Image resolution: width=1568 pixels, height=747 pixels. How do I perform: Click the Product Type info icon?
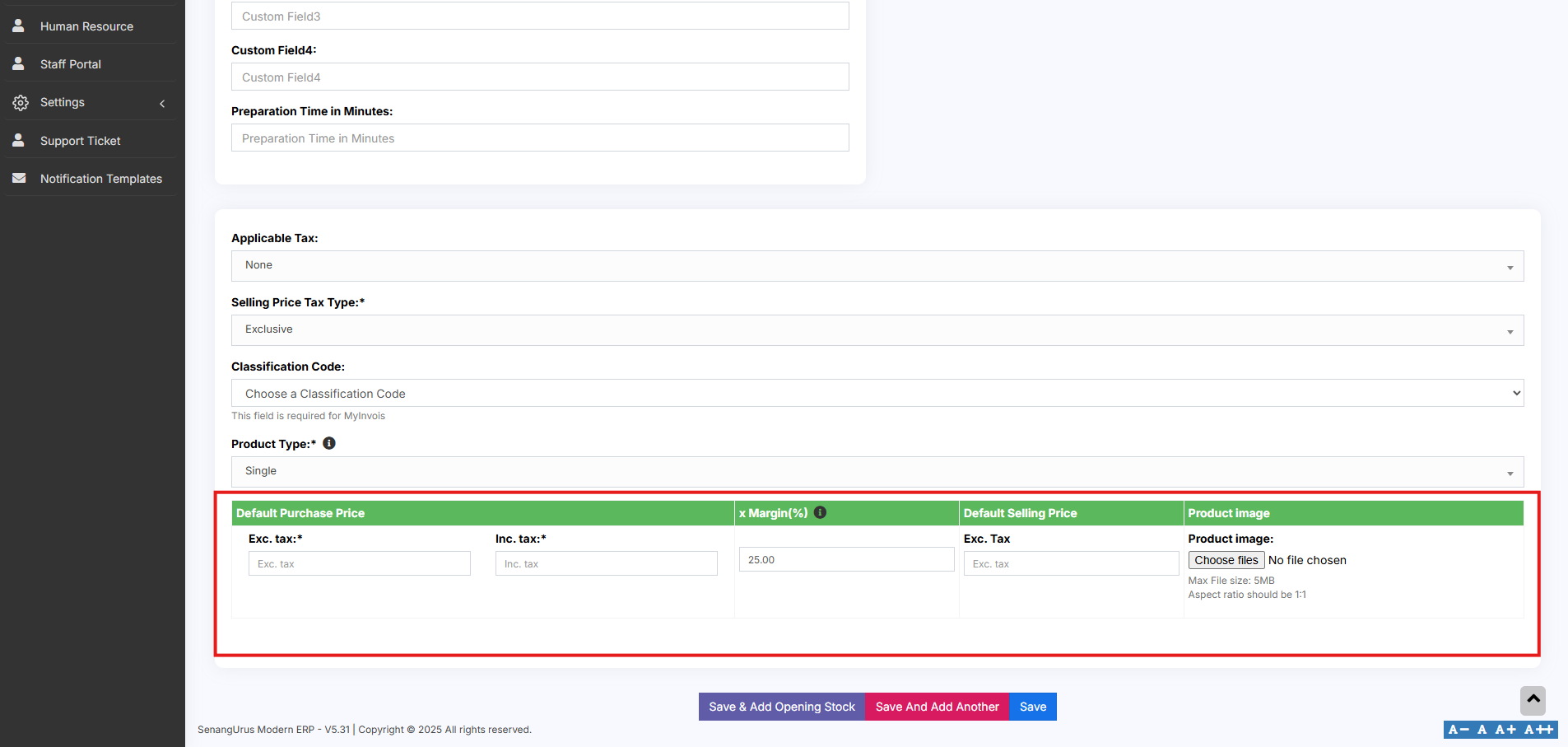[329, 443]
